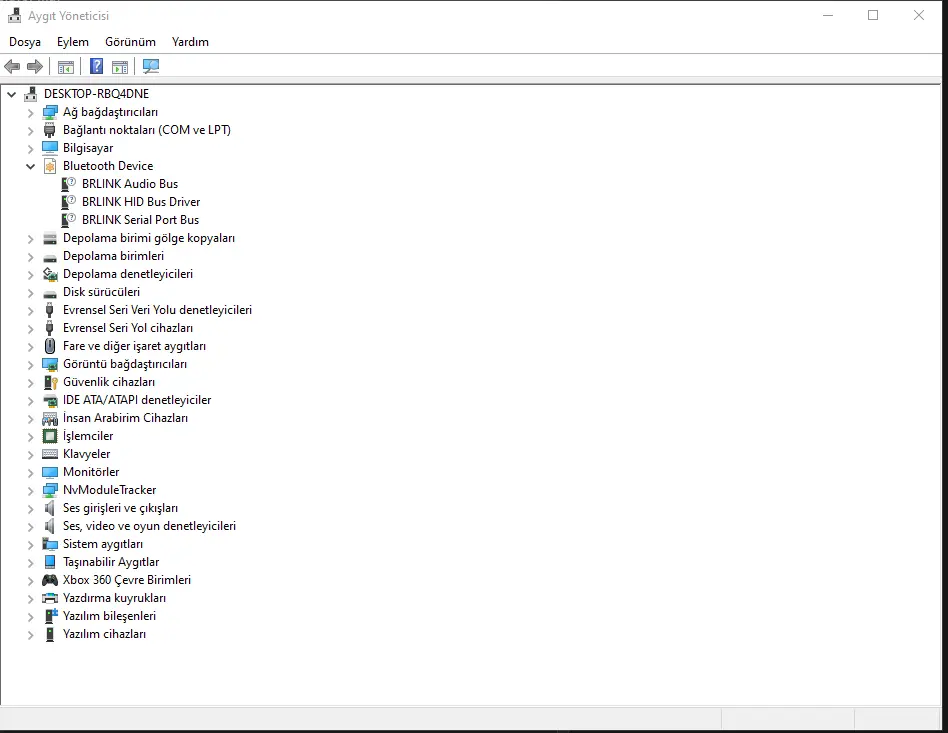The image size is (948, 733).
Task: Open the Görünüm menu
Action: [130, 42]
